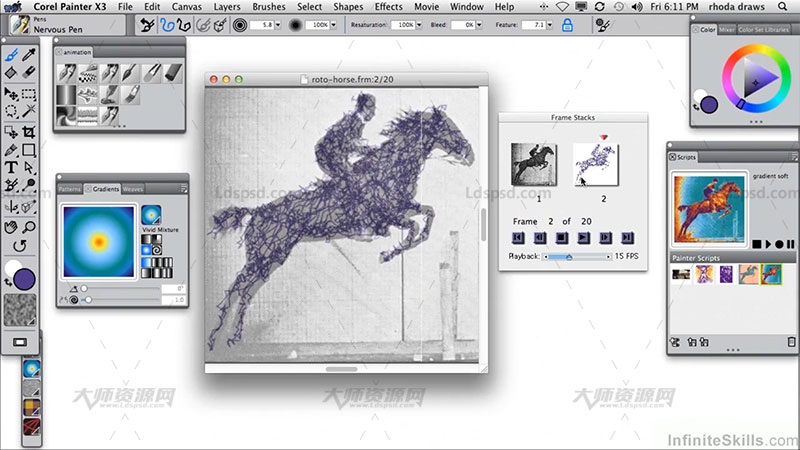Record script button in Scripts panel
This screenshot has height=450, width=800.
(779, 244)
